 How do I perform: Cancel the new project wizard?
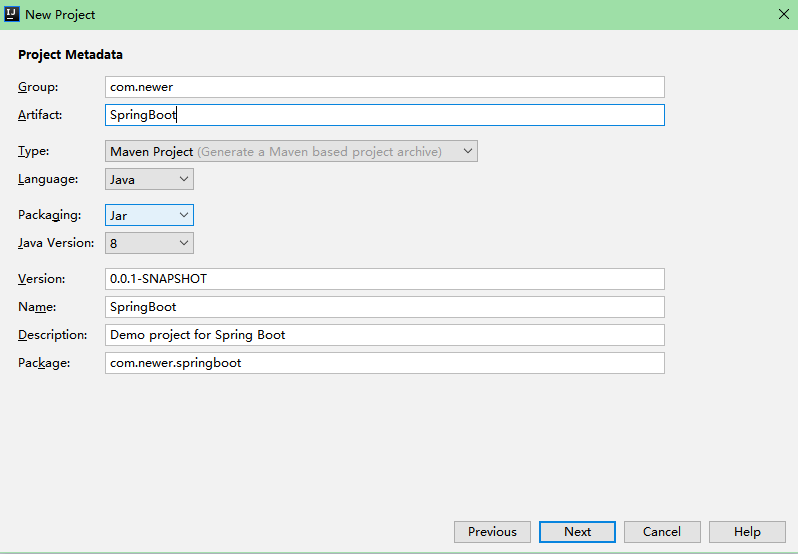click(662, 532)
